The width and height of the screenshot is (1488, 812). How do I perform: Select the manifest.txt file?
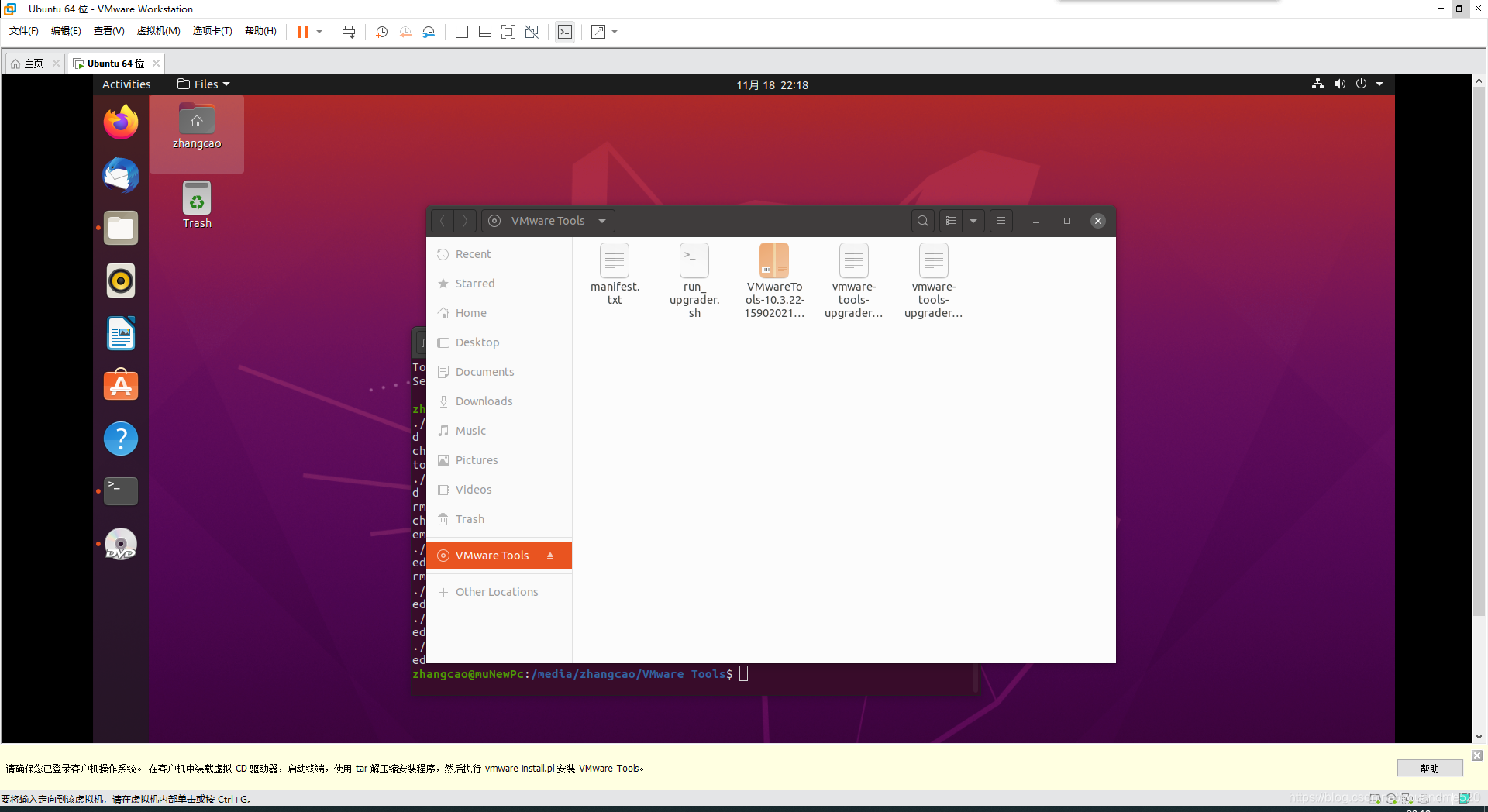615,274
